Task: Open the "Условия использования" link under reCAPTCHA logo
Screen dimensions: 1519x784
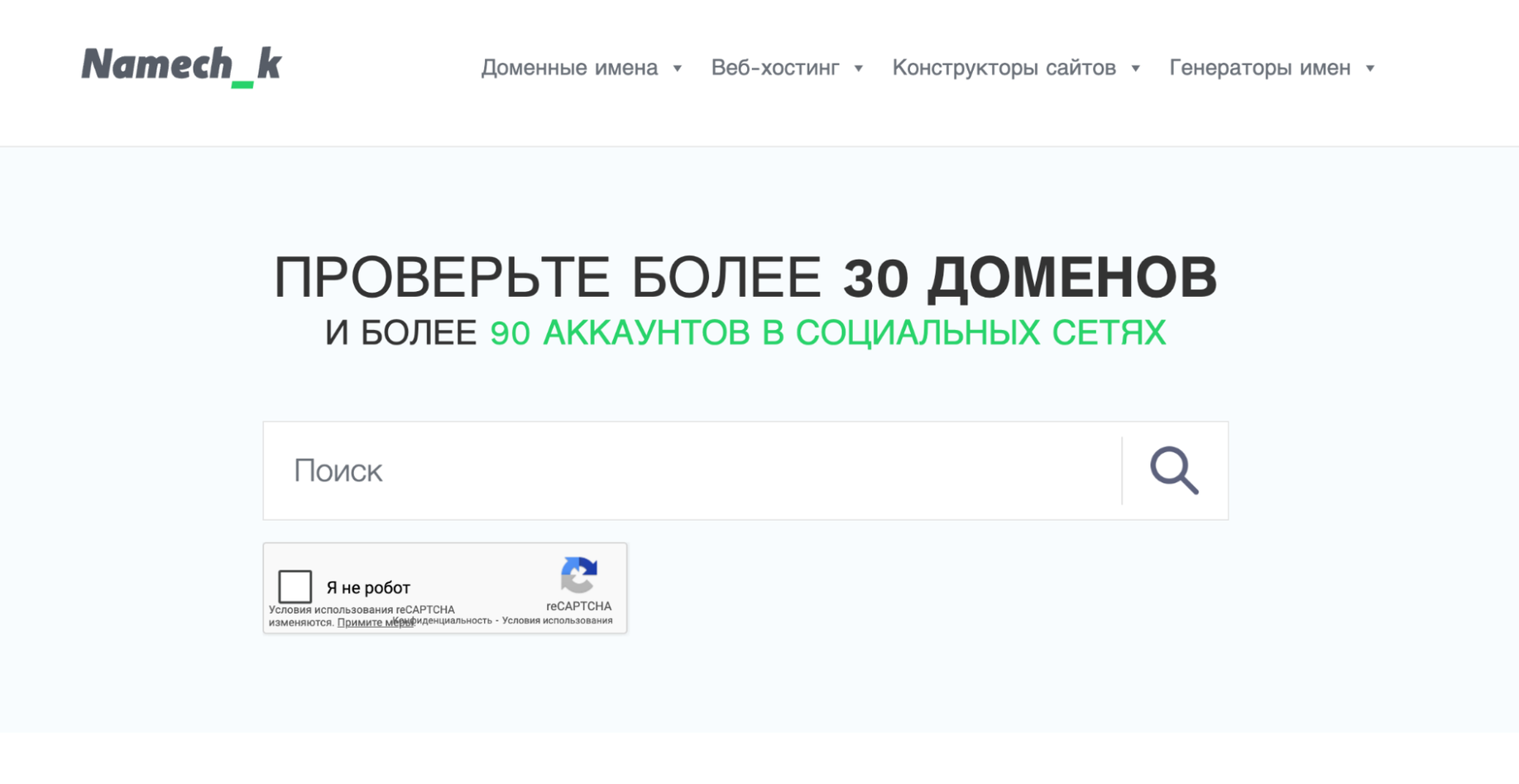Action: [x=558, y=620]
